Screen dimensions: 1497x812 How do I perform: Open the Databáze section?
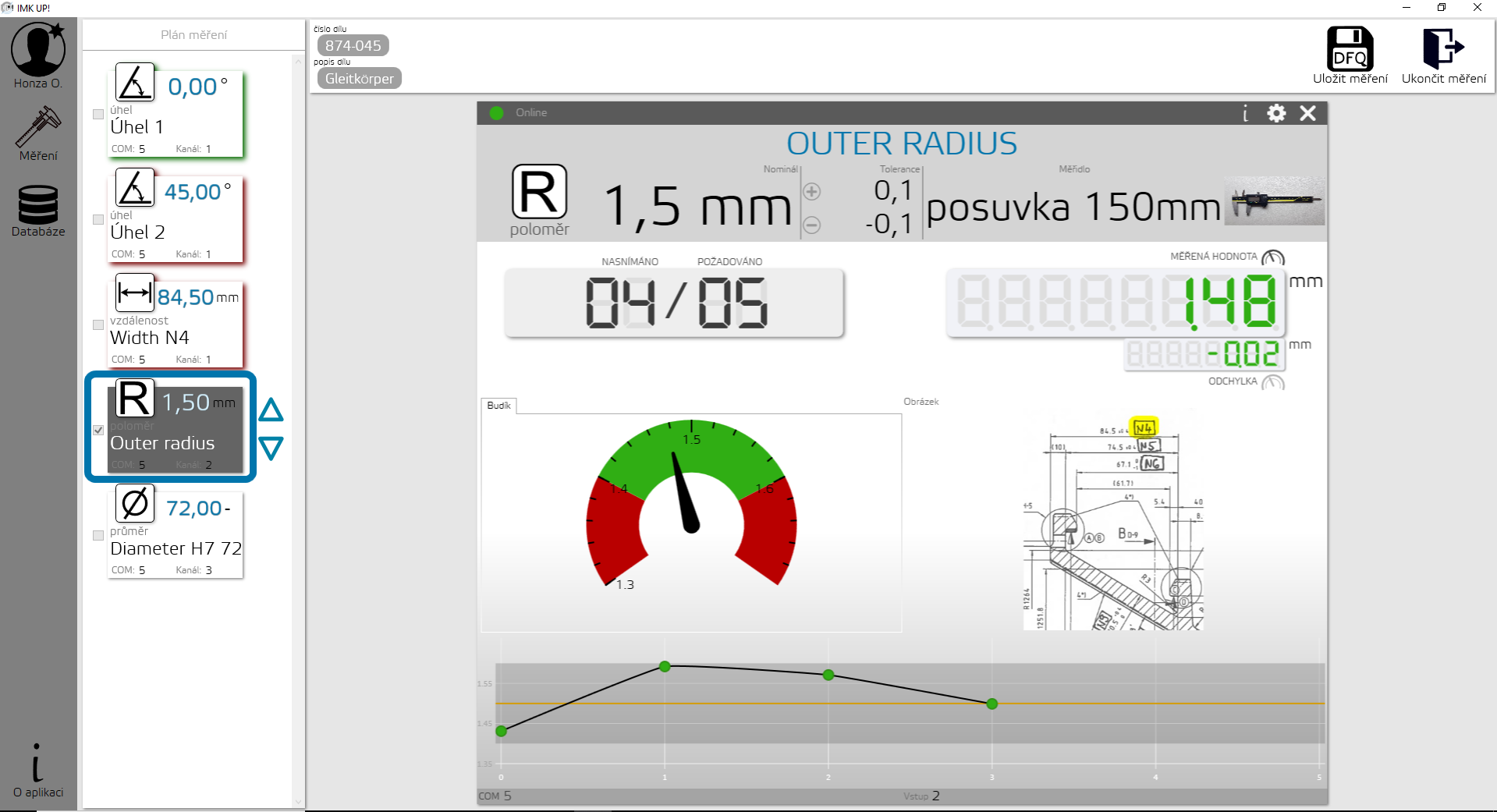click(x=38, y=211)
